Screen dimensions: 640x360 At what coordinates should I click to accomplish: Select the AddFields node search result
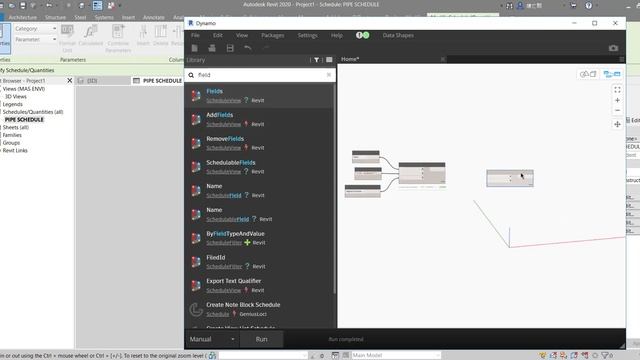[259, 119]
